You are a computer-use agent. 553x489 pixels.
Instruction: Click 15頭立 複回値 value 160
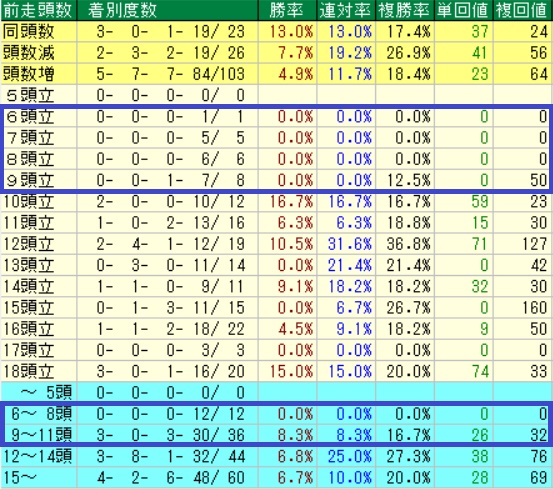(x=534, y=307)
